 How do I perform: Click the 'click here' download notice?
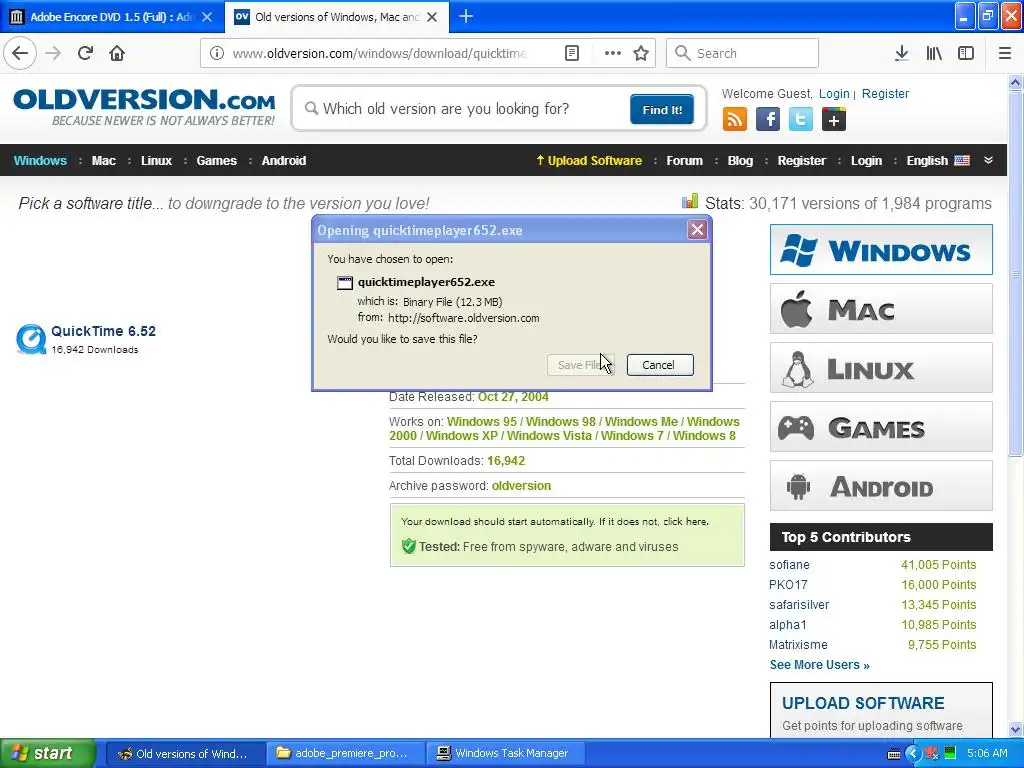686,521
